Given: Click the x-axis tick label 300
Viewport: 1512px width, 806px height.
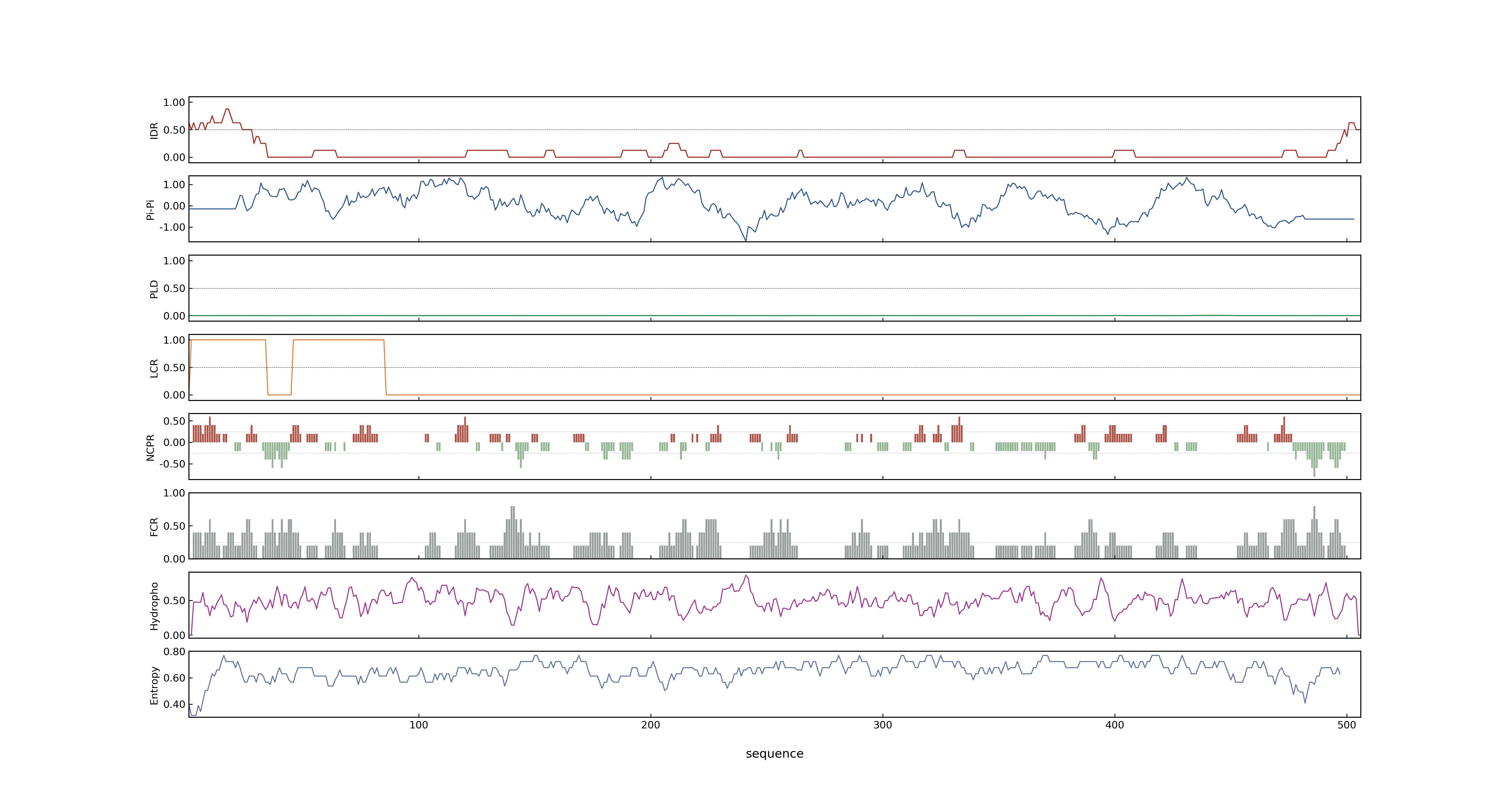Looking at the screenshot, I should click(x=882, y=725).
